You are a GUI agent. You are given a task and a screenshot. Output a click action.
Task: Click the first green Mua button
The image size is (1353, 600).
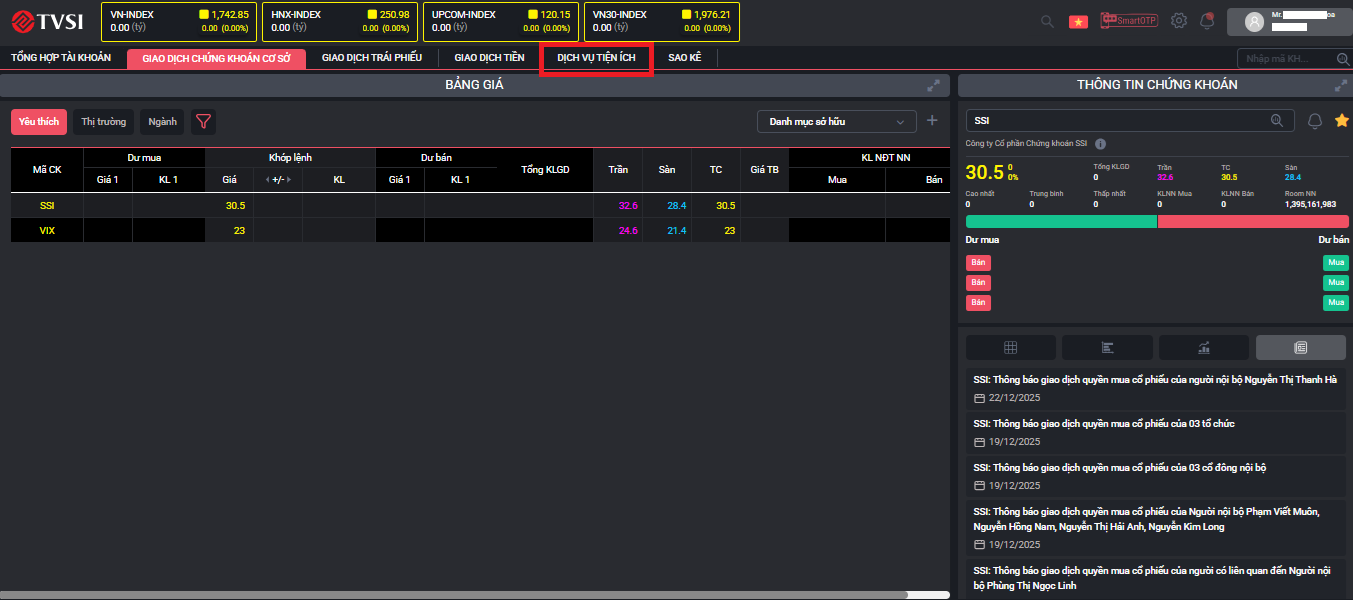tap(1335, 263)
